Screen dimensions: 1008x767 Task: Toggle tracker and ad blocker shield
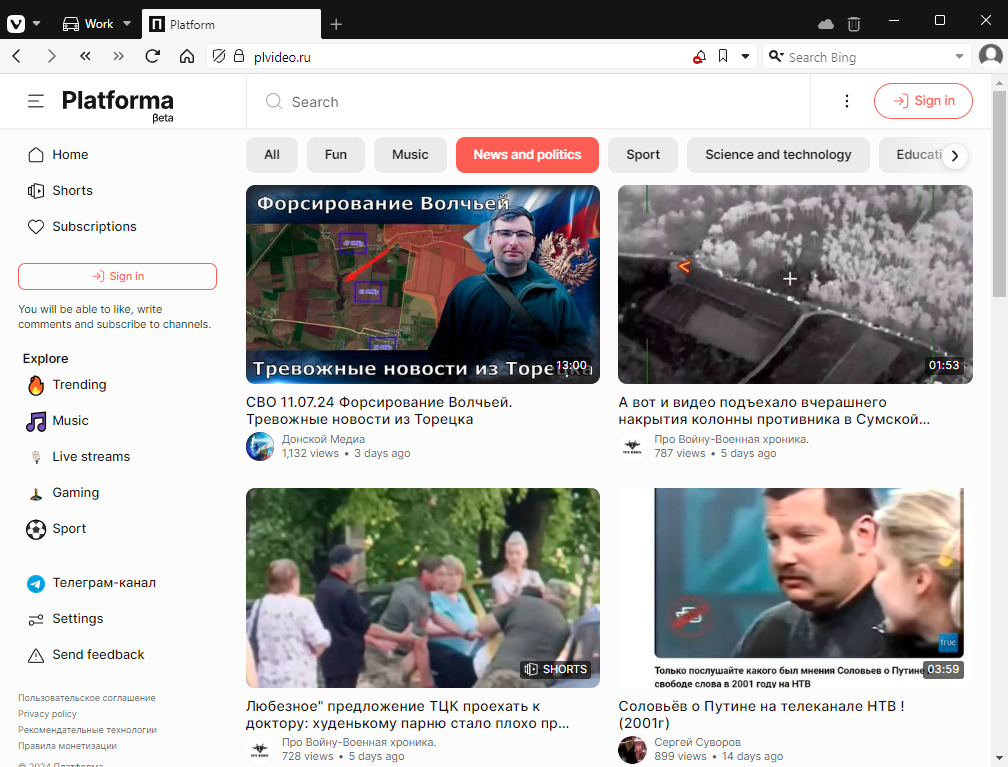(219, 57)
